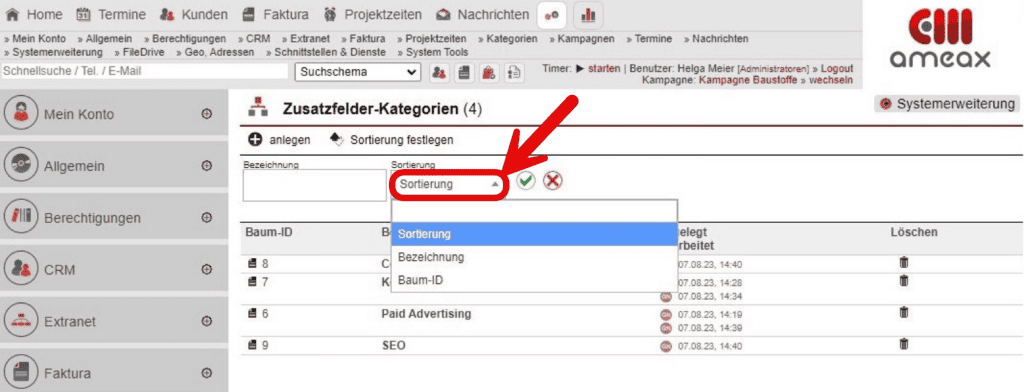Viewport: 1024px width, 392px height.
Task: Expand the Faktura sidebar section
Action: click(x=206, y=373)
